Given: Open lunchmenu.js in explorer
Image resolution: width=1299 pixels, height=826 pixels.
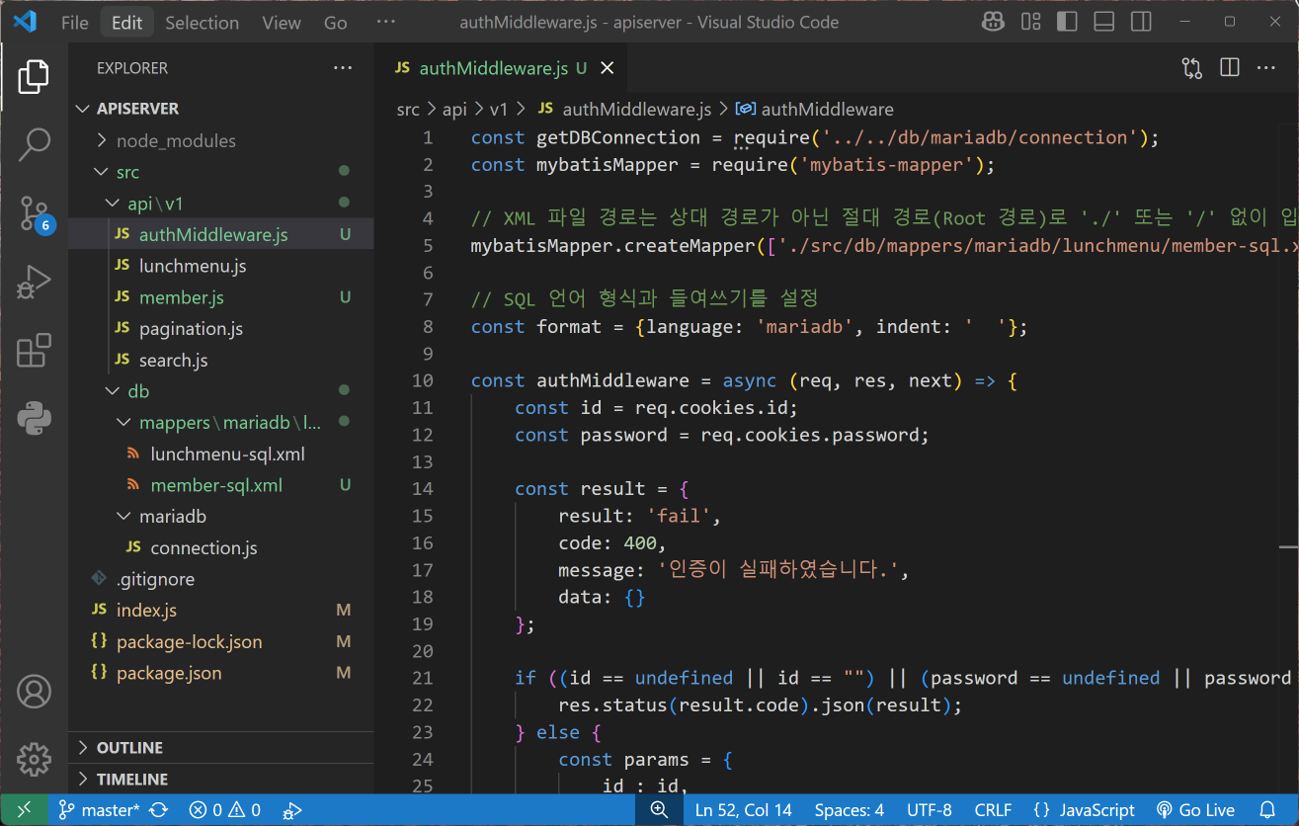Looking at the screenshot, I should 222,266.
